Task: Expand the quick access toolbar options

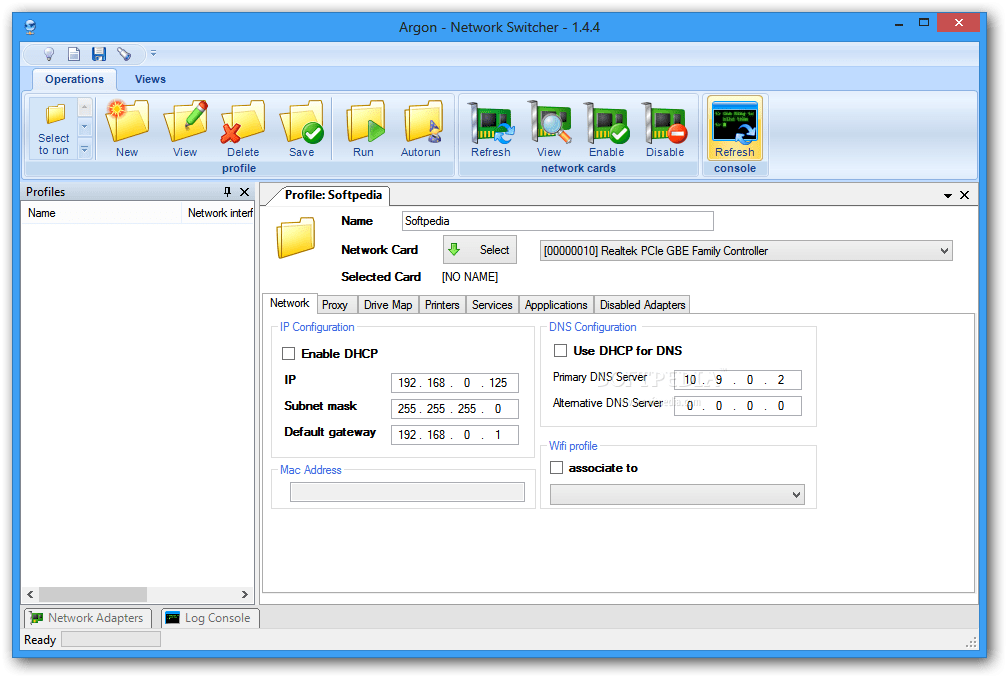Action: [154, 54]
